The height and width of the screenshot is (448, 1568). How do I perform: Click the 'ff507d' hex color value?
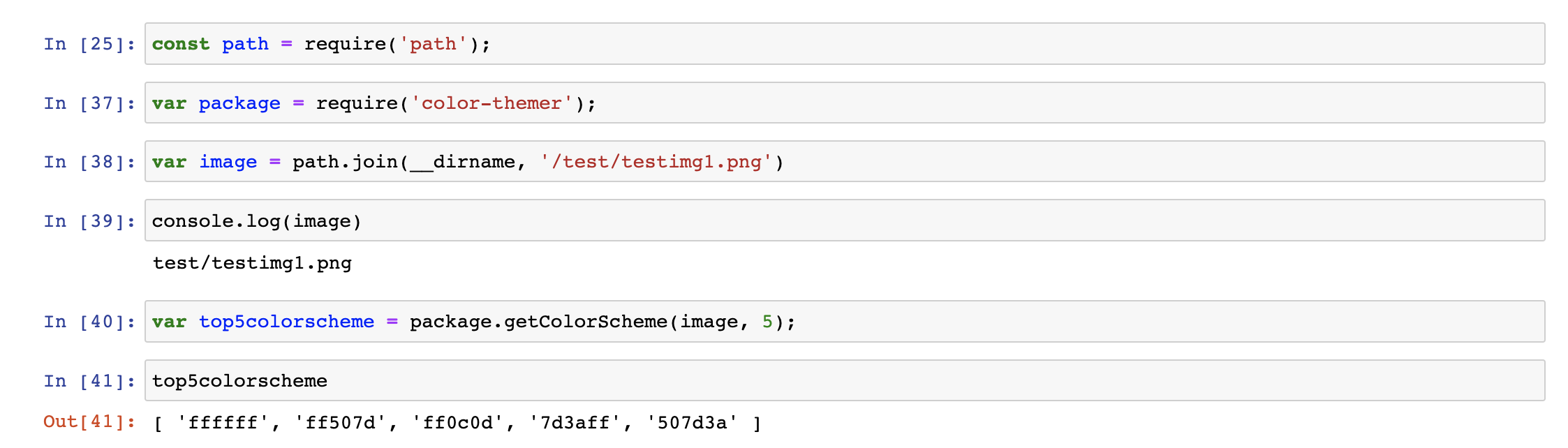341,422
